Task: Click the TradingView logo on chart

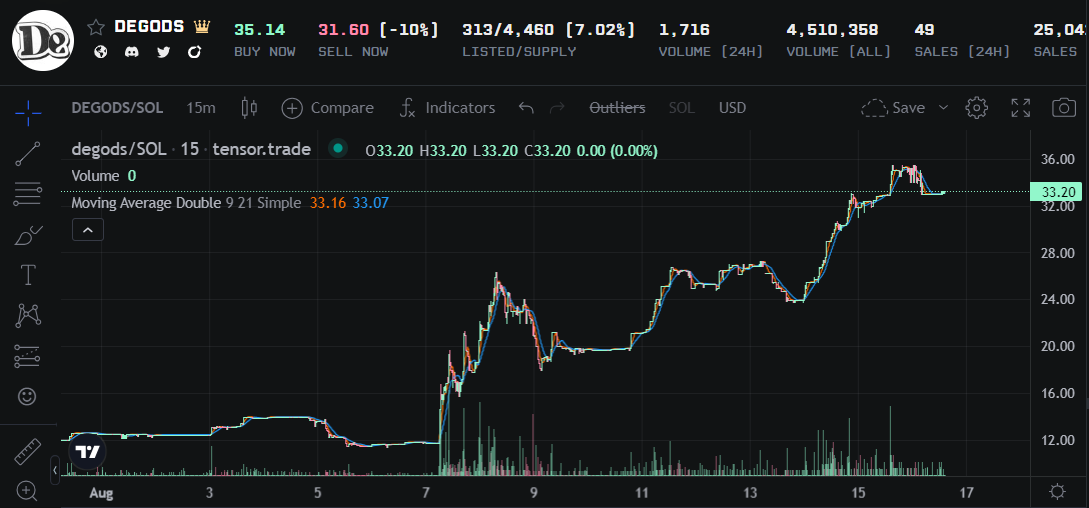Action: point(88,452)
